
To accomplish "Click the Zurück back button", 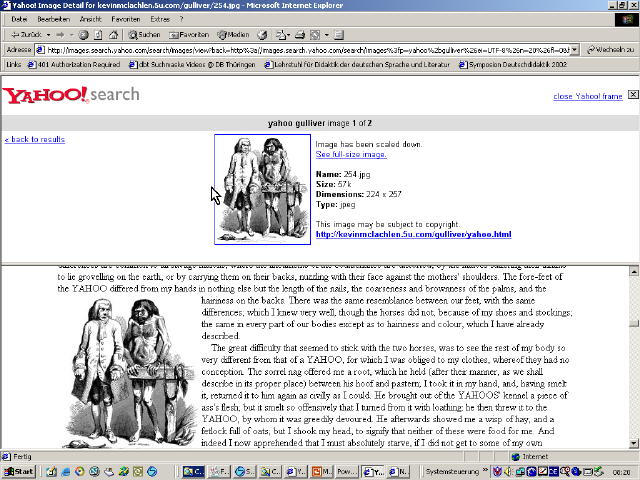I will [24, 34].
